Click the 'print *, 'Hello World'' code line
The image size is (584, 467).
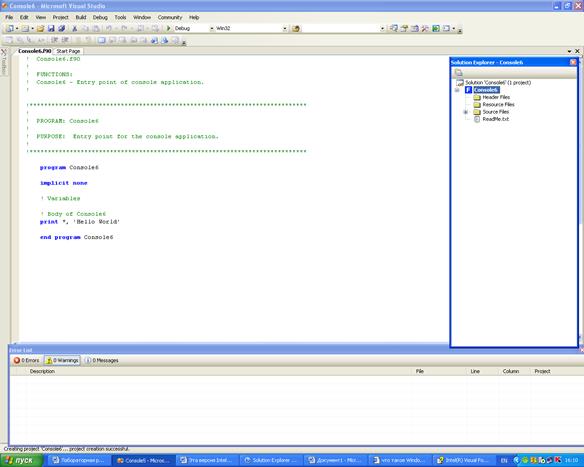coord(80,222)
